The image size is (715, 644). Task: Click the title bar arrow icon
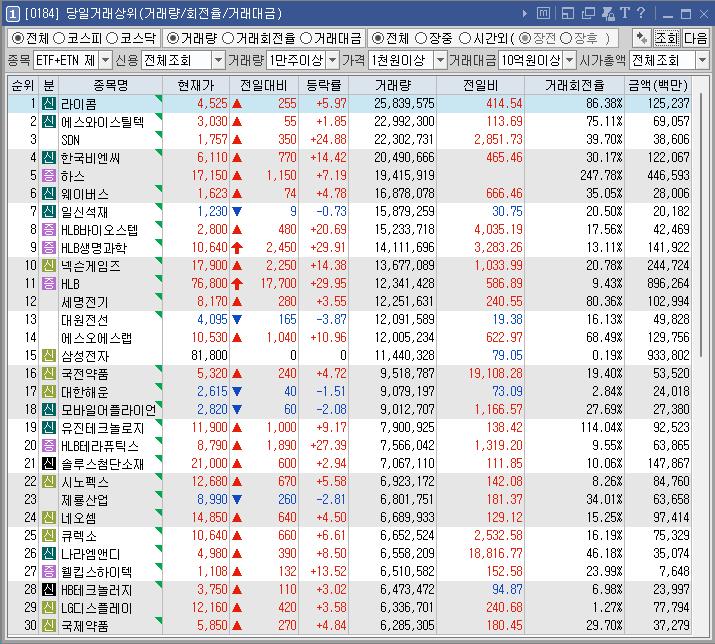click(525, 14)
